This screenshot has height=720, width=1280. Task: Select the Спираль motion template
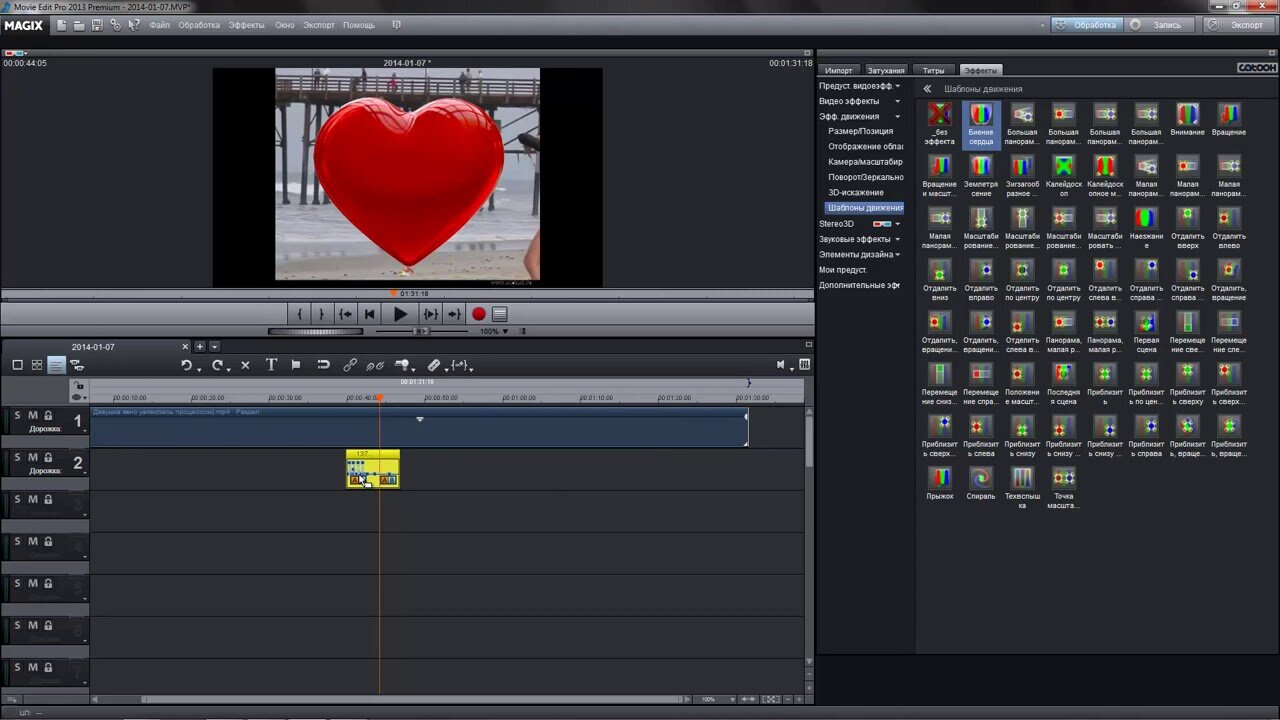click(981, 483)
